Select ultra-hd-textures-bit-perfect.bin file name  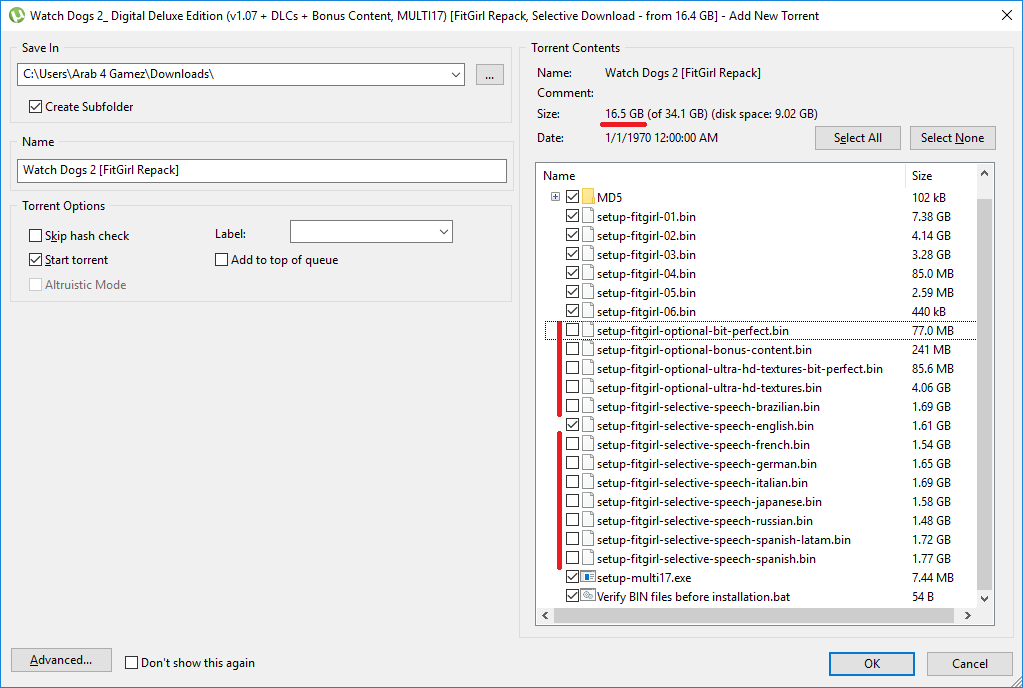point(739,368)
